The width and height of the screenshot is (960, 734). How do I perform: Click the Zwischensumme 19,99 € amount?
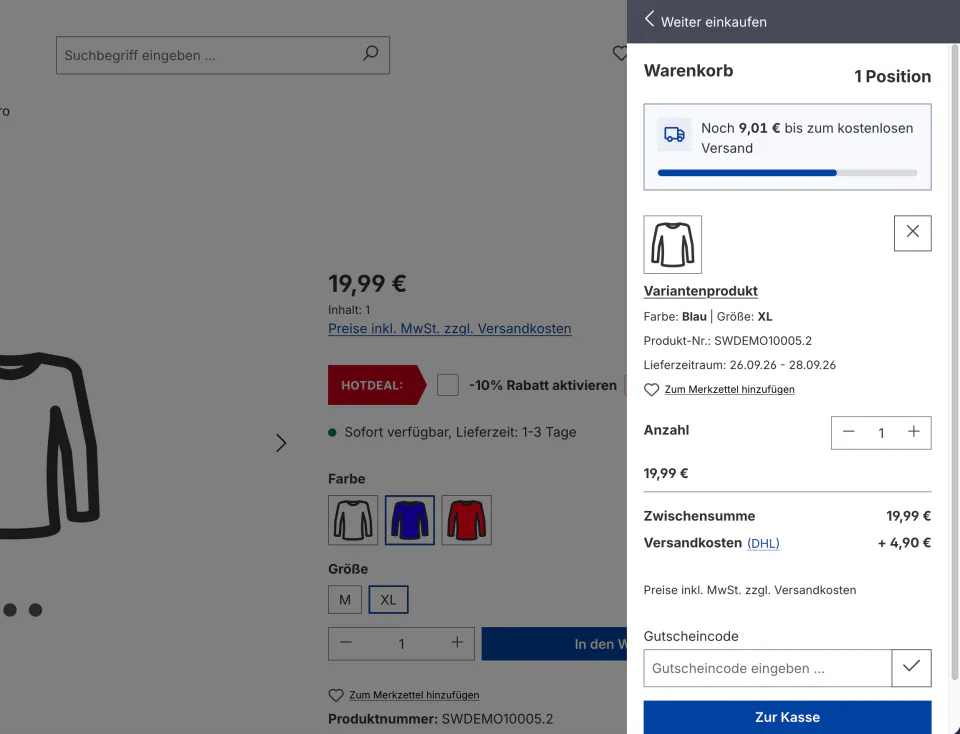coord(909,516)
